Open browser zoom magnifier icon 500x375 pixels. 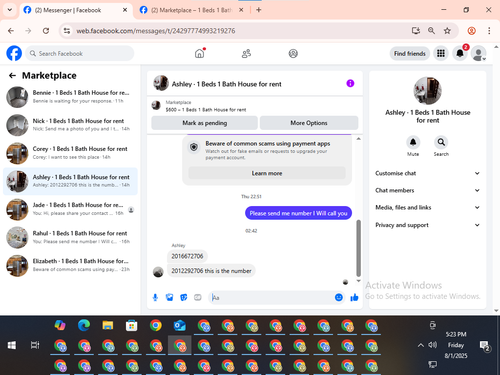click(x=431, y=31)
